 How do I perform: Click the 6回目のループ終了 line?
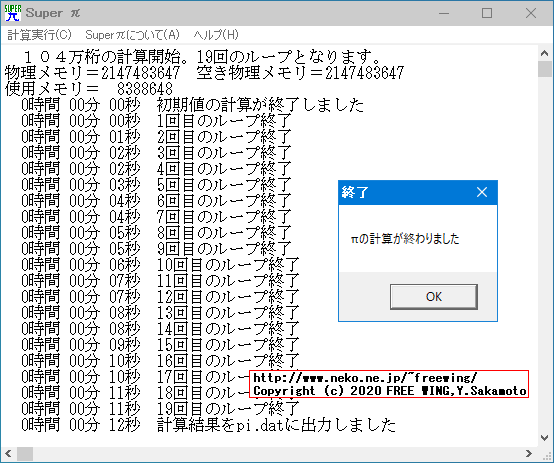(156, 201)
